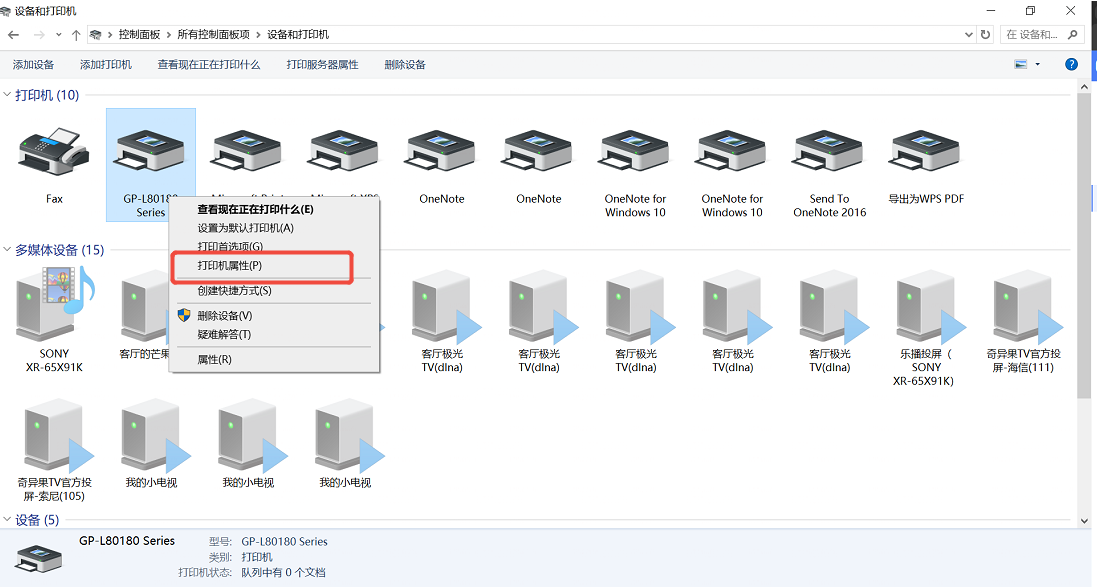The height and width of the screenshot is (587, 1097).
Task: Click details pane 队列中有 0 个文档 status
Action: 283,572
